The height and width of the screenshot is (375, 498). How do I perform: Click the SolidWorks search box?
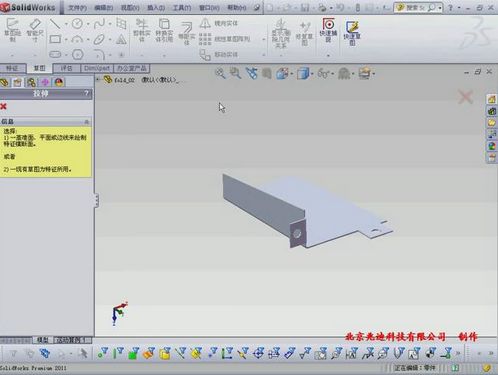click(x=418, y=8)
